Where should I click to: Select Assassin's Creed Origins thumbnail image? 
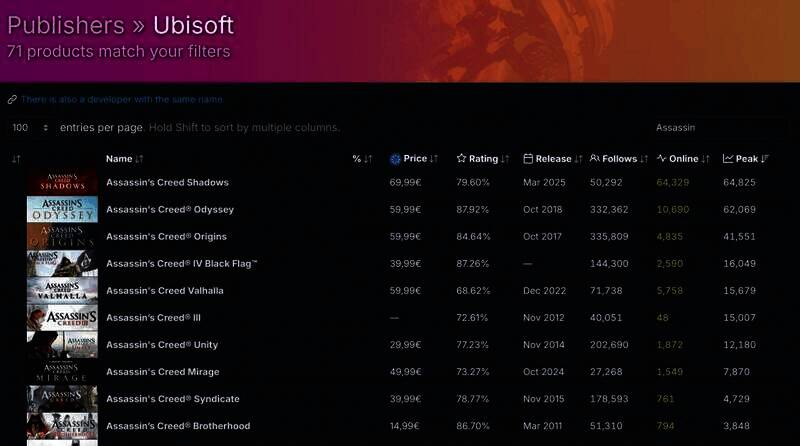pyautogui.click(x=62, y=237)
